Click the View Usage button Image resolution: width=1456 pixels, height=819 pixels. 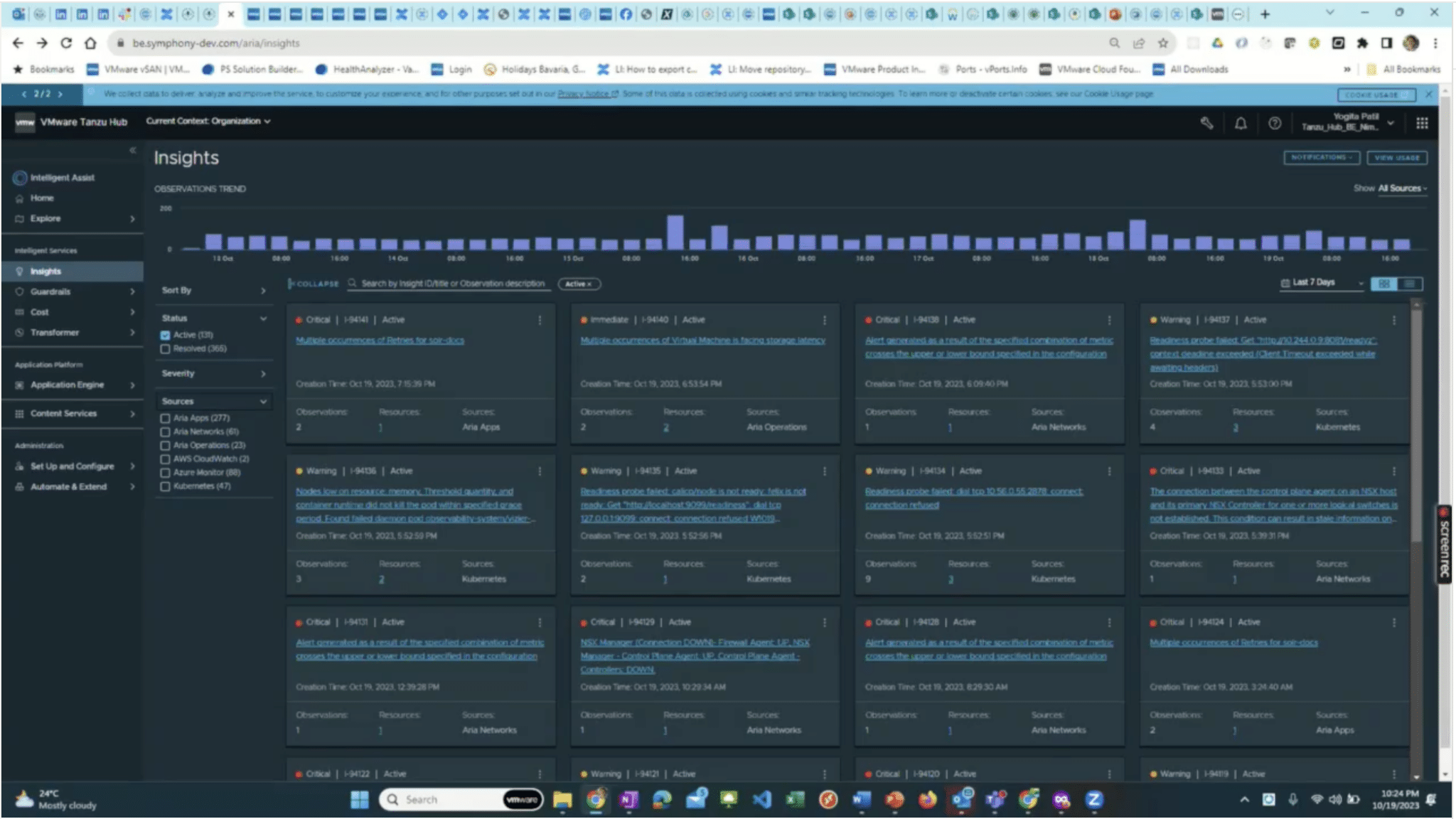pos(1396,158)
